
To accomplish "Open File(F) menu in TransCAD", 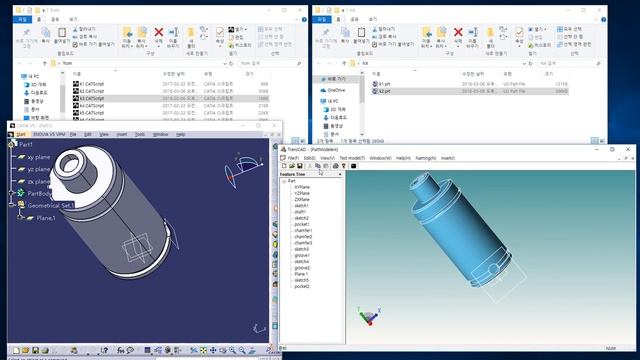I will [x=293, y=158].
